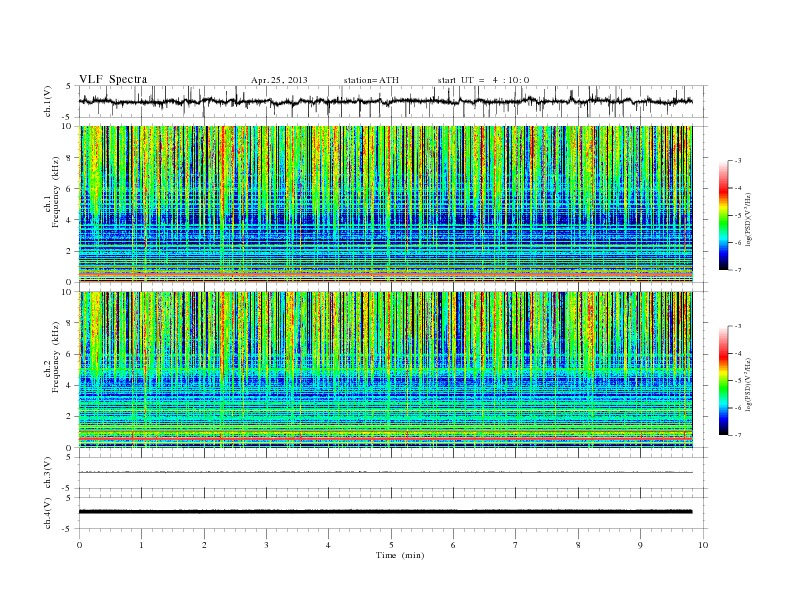Click the "ch.1 Frequency (kHz)" axis label
This screenshot has height=612, width=792.
click(52, 192)
